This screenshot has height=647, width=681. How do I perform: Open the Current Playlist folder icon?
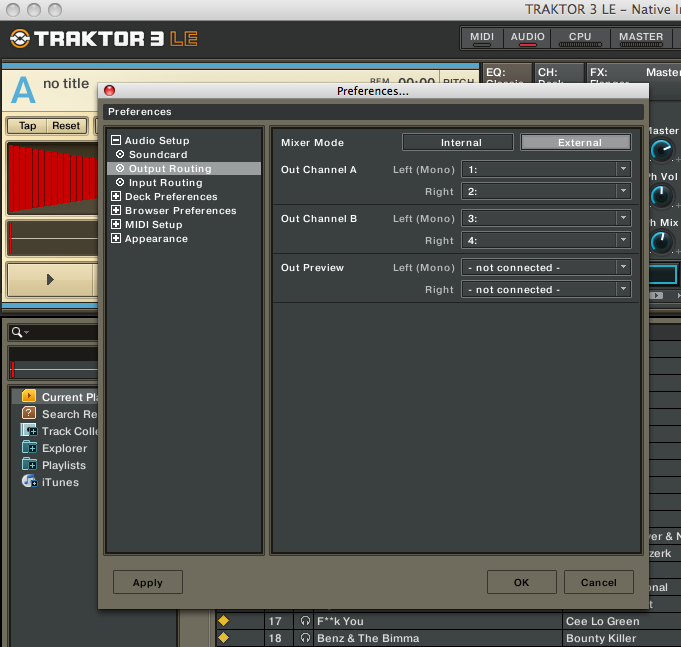point(29,396)
